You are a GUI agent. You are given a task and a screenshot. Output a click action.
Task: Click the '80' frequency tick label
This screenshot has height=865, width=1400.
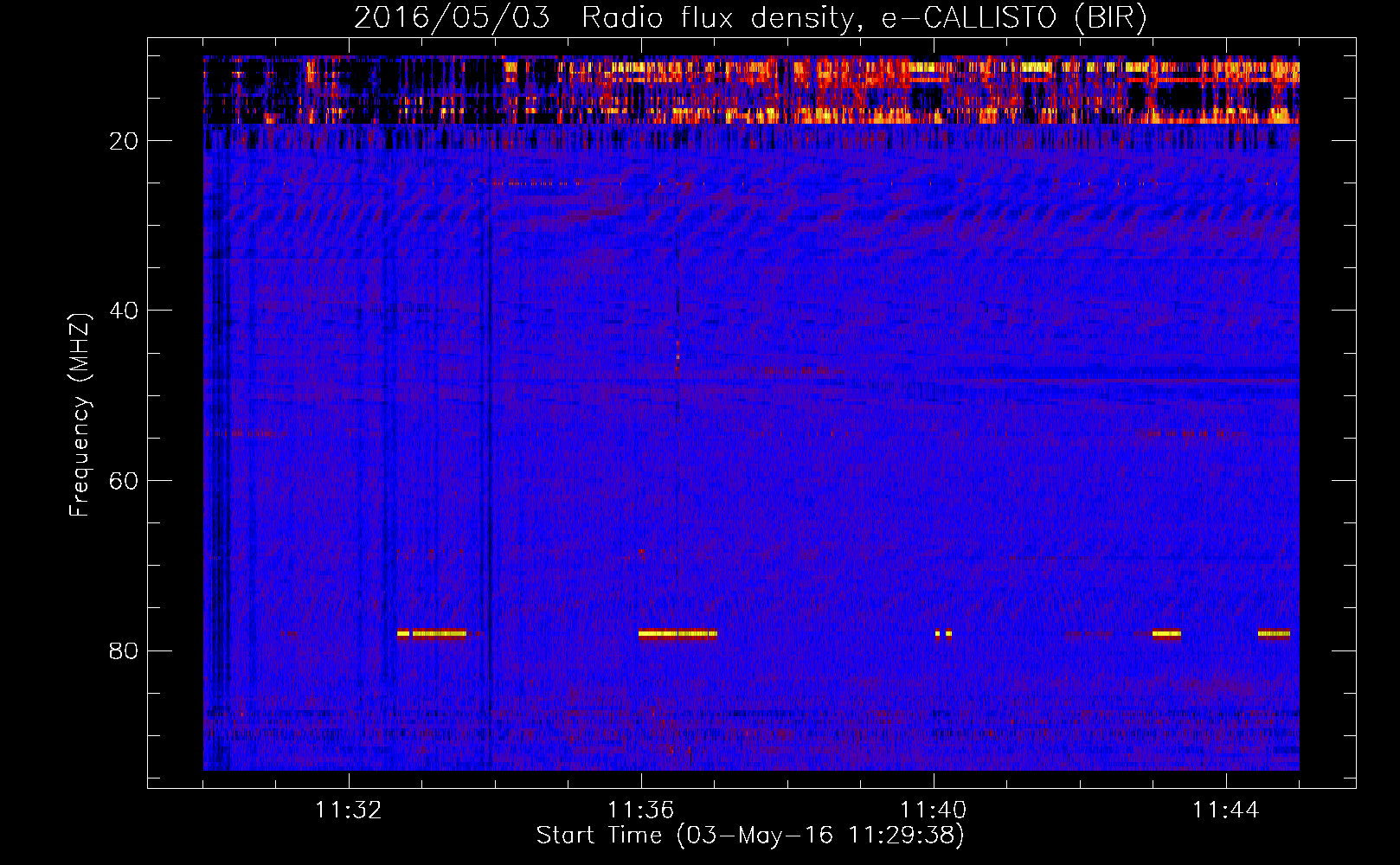(124, 650)
